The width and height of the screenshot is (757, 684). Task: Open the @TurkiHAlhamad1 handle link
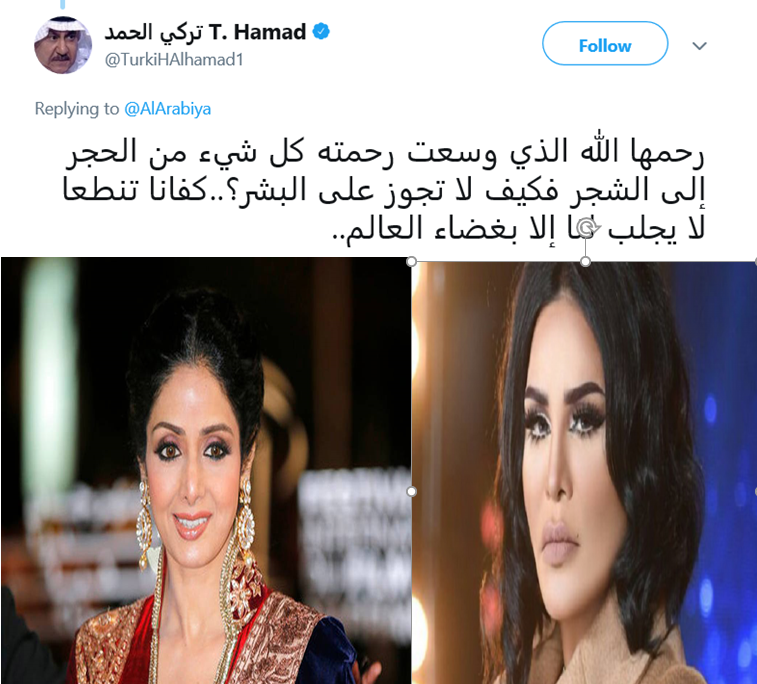pos(174,59)
